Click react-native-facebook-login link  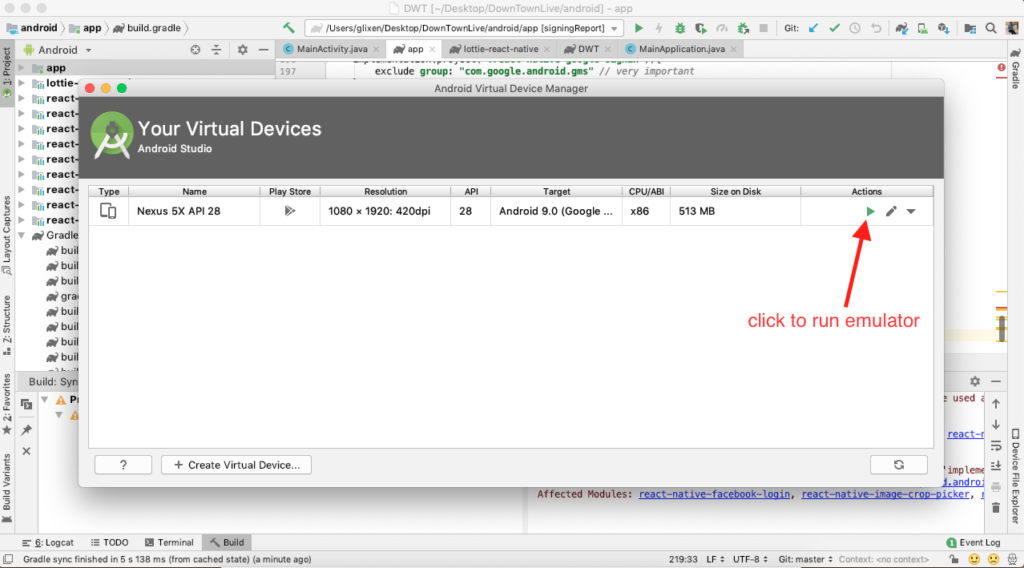click(714, 494)
